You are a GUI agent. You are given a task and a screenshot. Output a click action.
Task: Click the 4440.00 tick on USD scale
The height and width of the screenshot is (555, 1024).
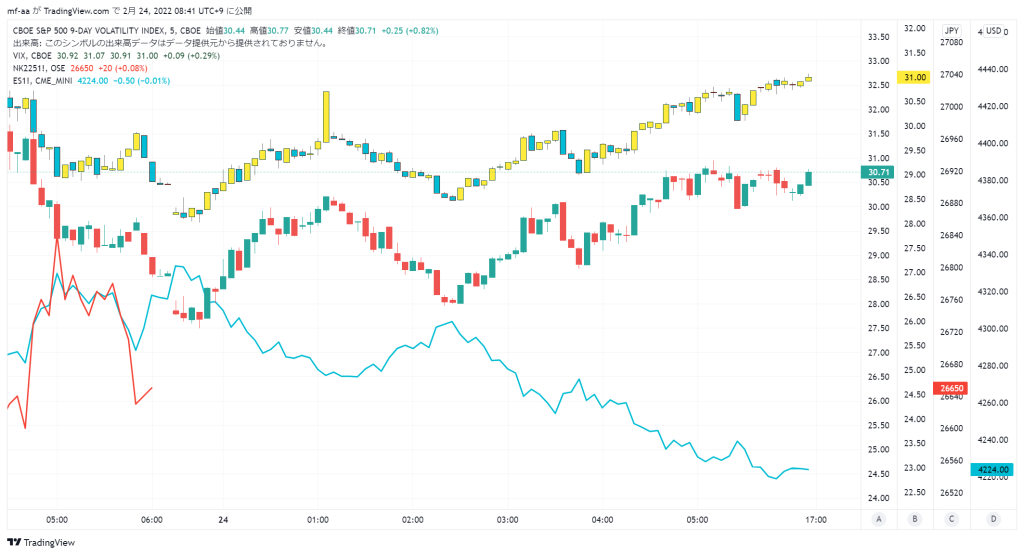[993, 69]
